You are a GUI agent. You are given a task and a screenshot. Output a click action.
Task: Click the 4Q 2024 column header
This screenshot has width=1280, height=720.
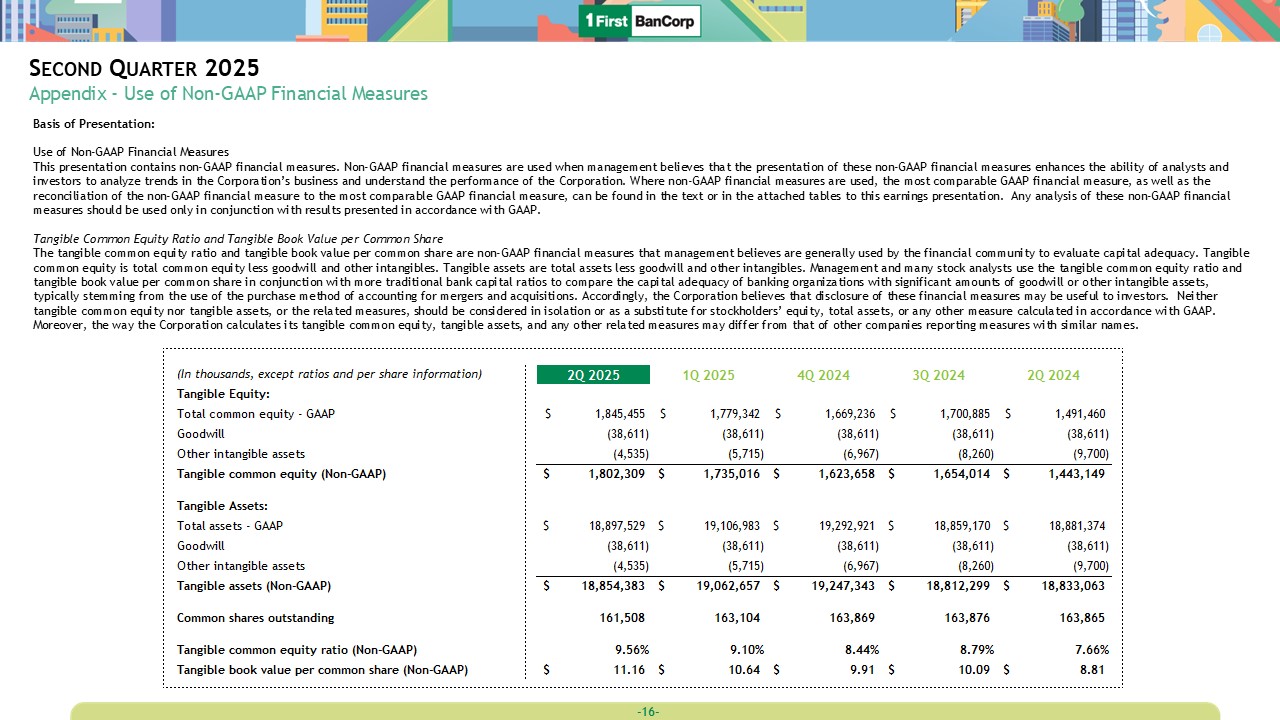823,375
